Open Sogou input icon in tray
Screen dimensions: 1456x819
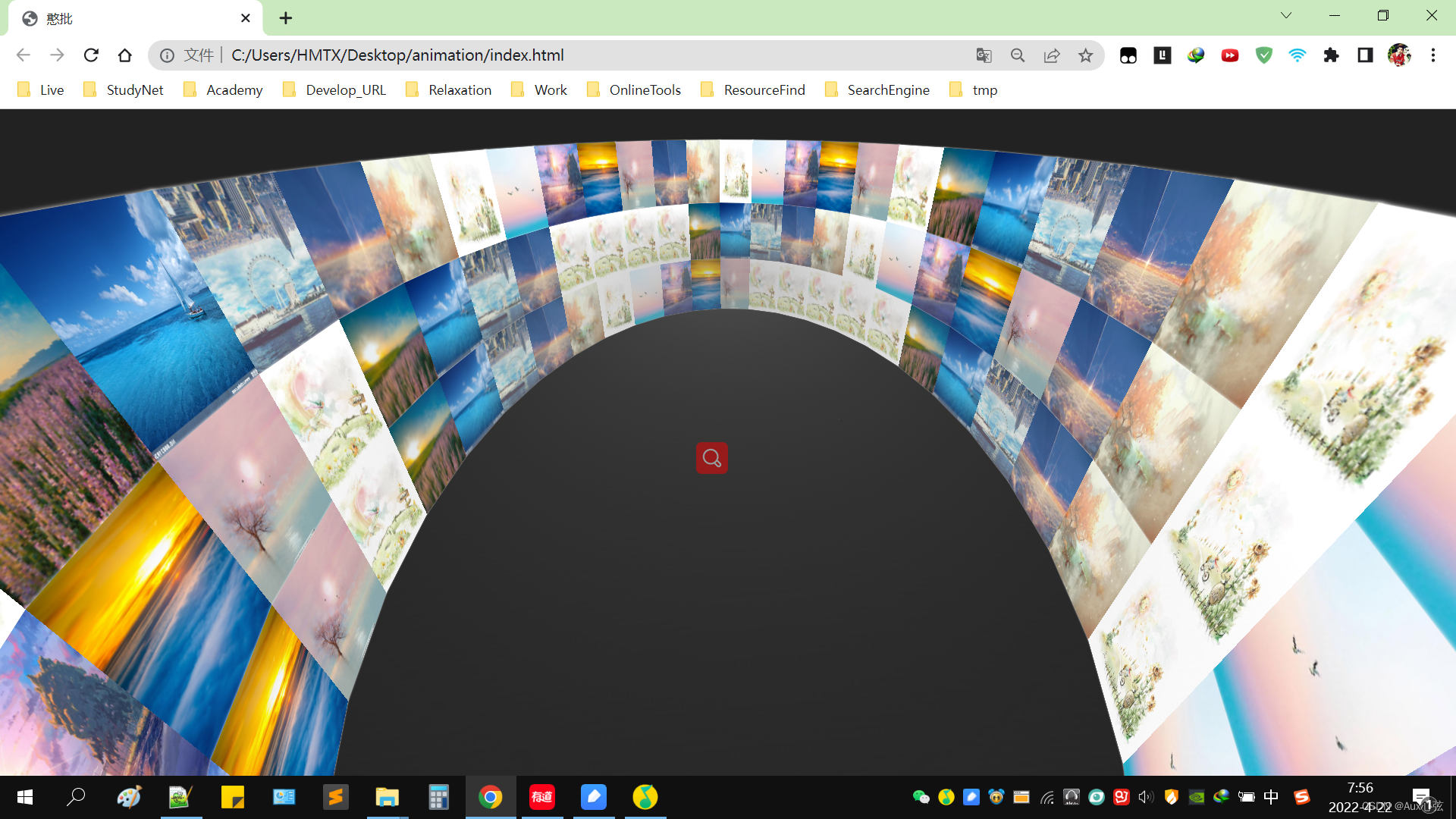coord(1303,797)
